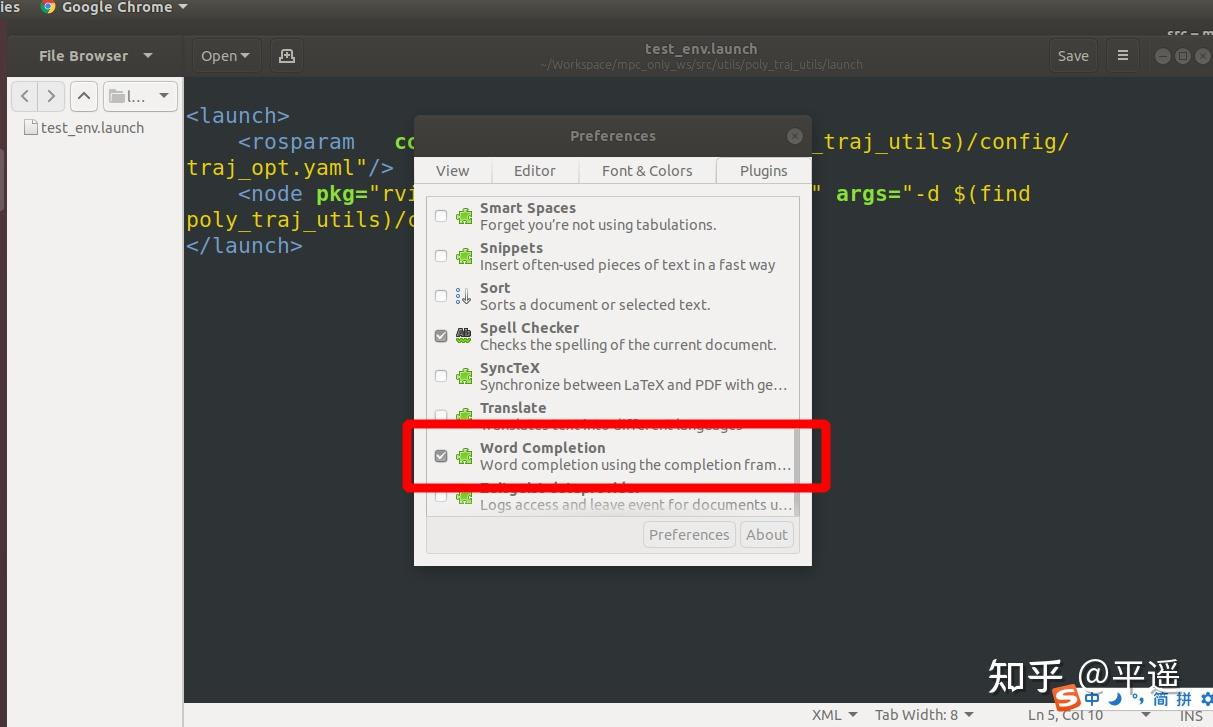
Task: Enable the Snippets plugin checkbox
Action: pyautogui.click(x=441, y=256)
